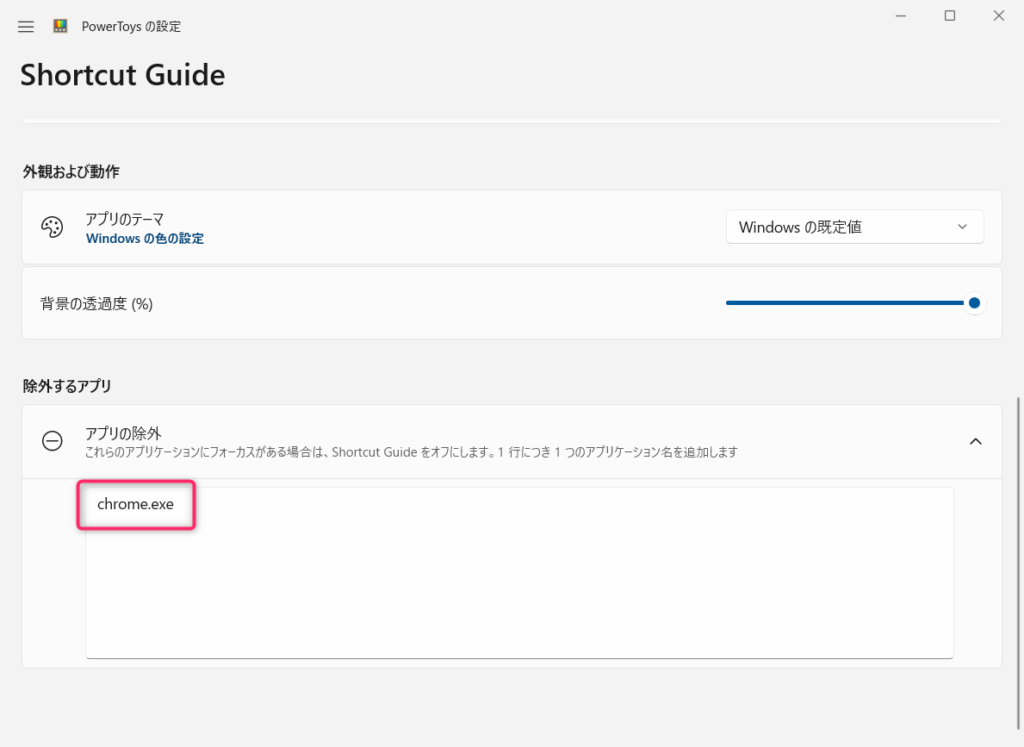Click the 外観および動作 section heading
This screenshot has width=1024, height=747.
click(x=71, y=172)
